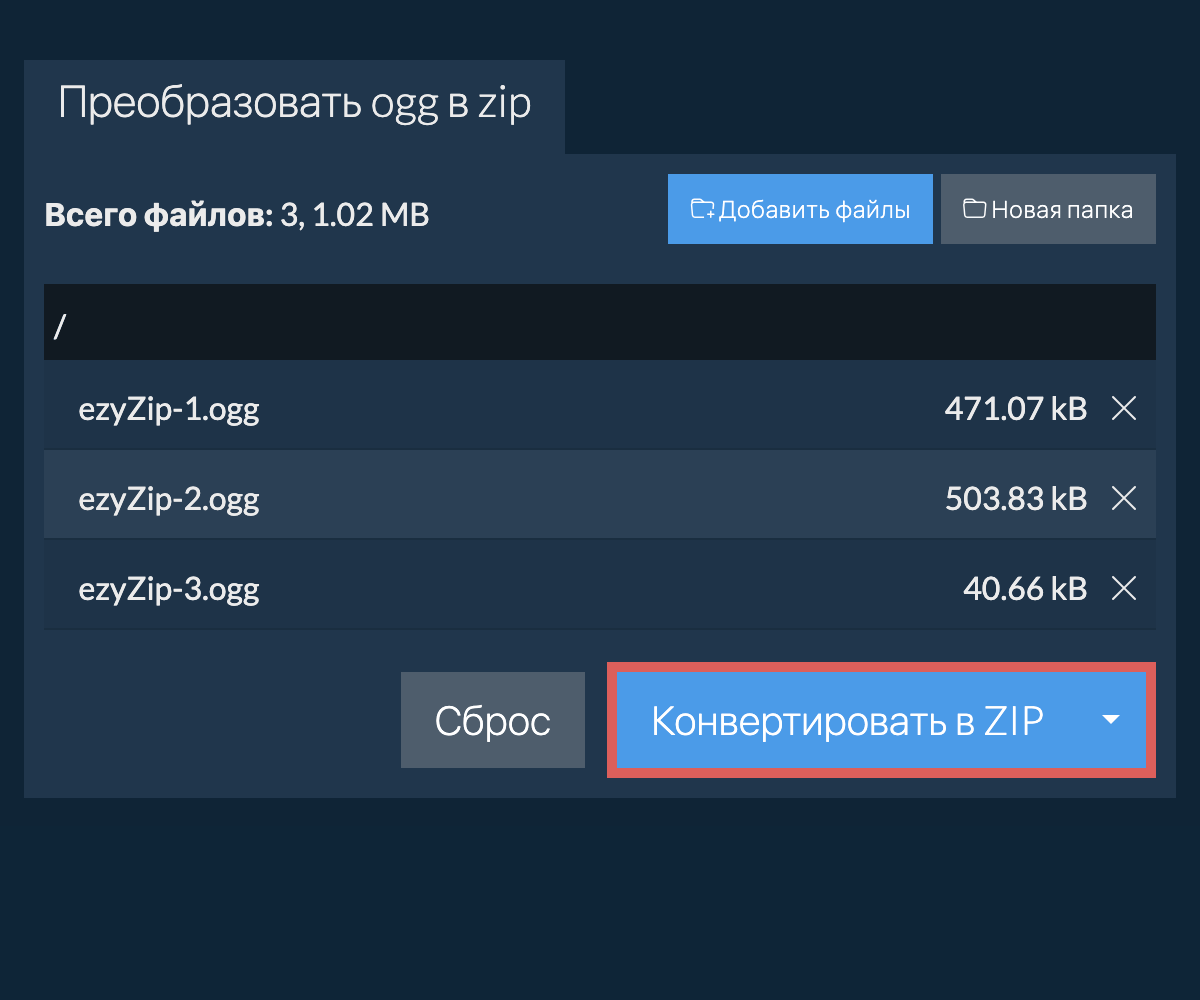Select the ezyZip-1.ogg file name
The height and width of the screenshot is (1000, 1200).
click(x=169, y=408)
